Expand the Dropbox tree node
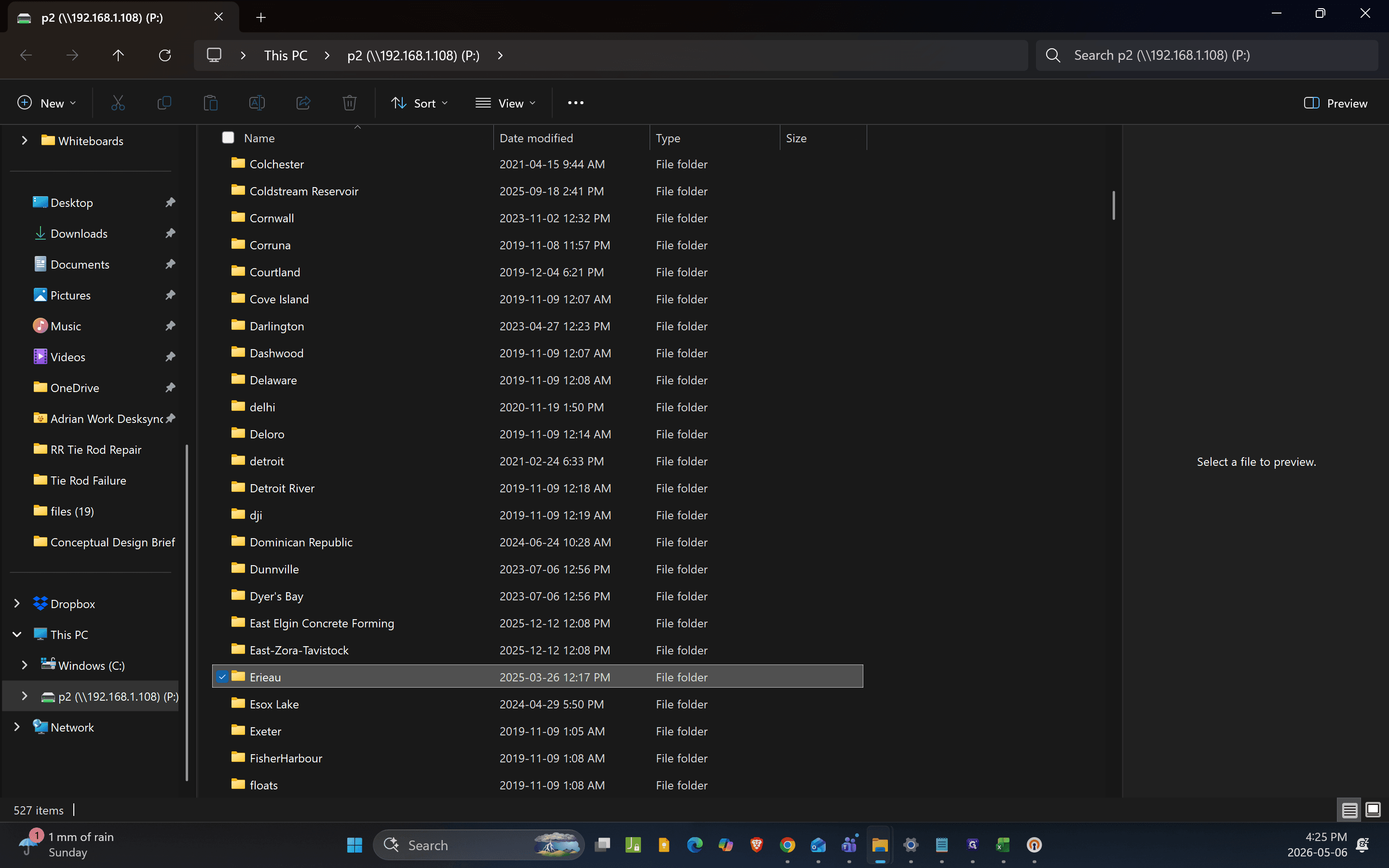 point(17,604)
